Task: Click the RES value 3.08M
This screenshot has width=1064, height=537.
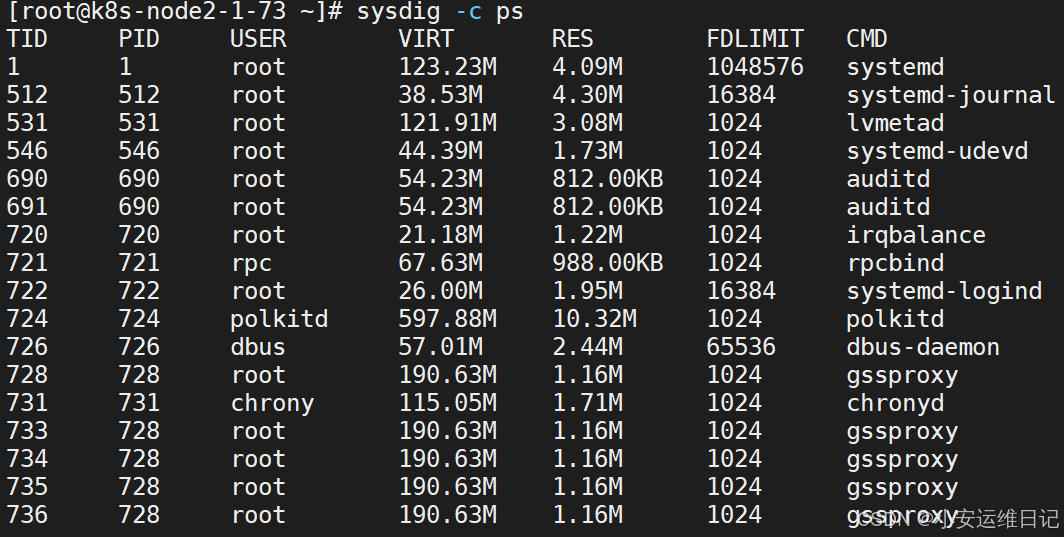Action: 587,123
